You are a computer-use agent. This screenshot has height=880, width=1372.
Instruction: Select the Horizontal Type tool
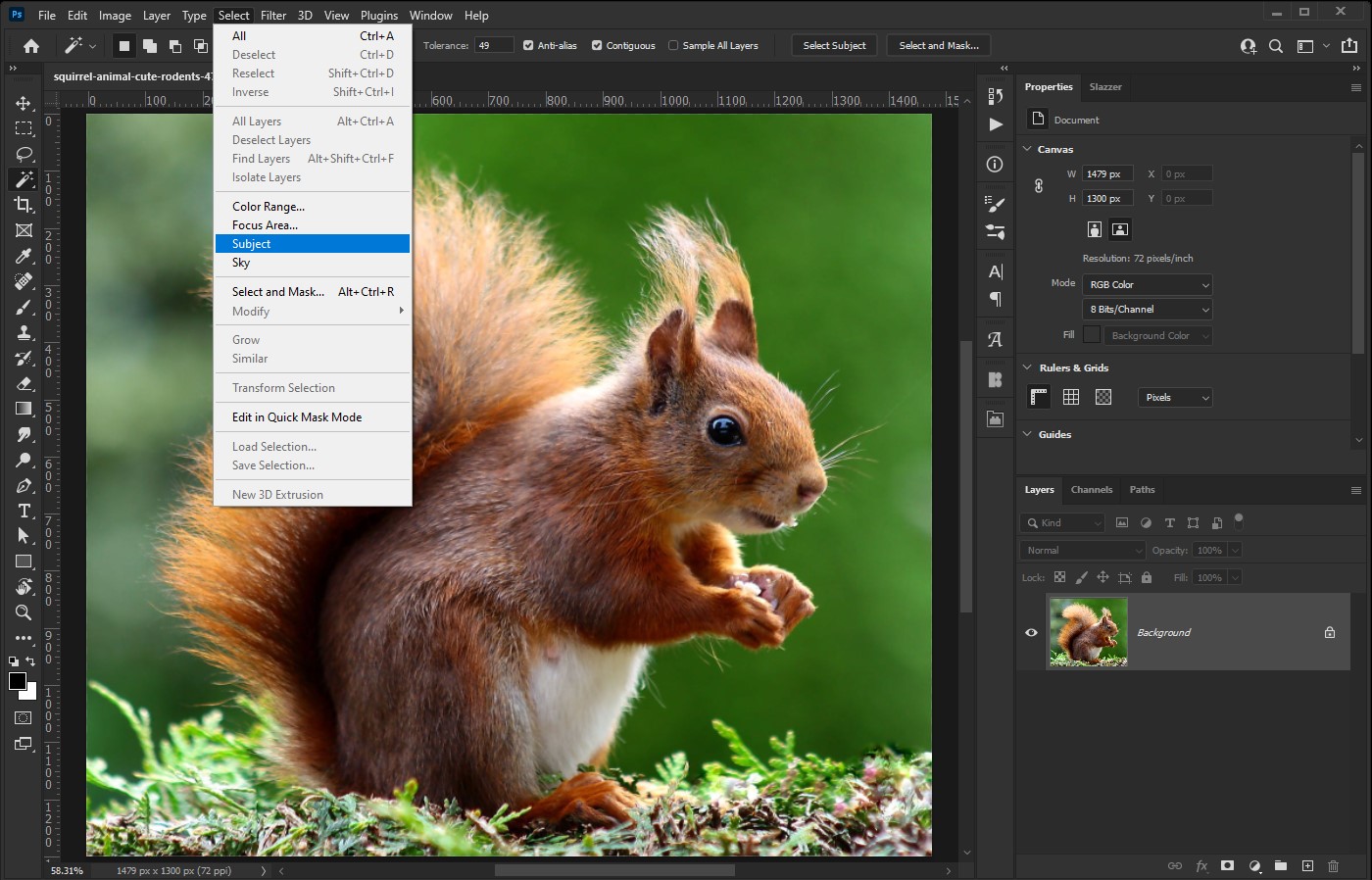24,511
